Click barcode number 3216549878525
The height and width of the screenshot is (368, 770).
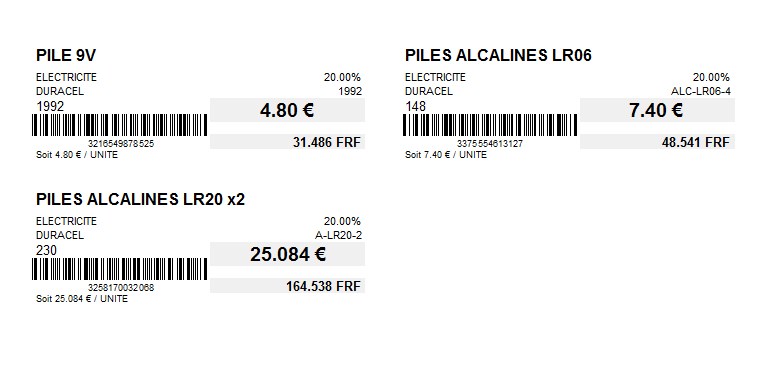click(x=121, y=144)
